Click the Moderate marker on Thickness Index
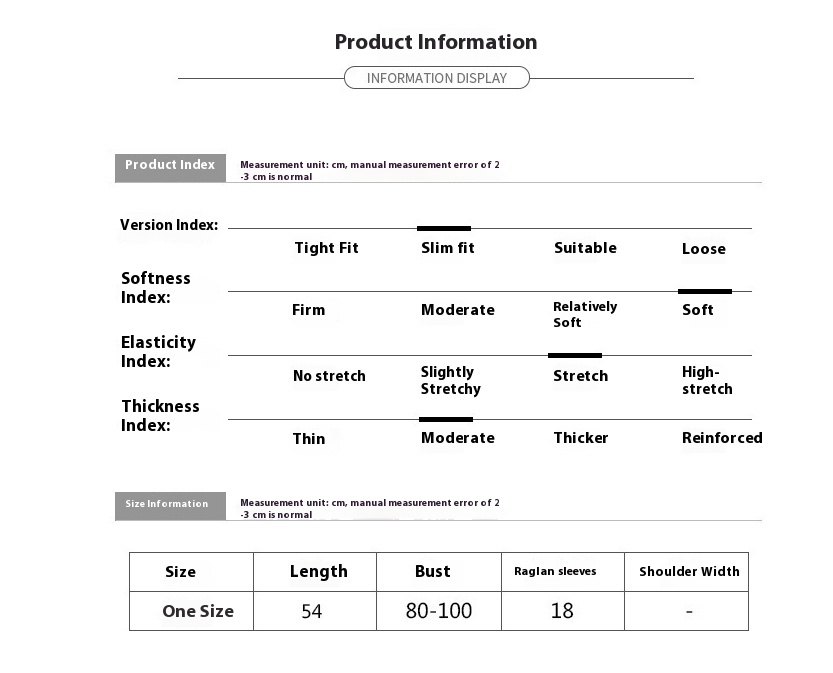The height and width of the screenshot is (673, 833). point(446,419)
